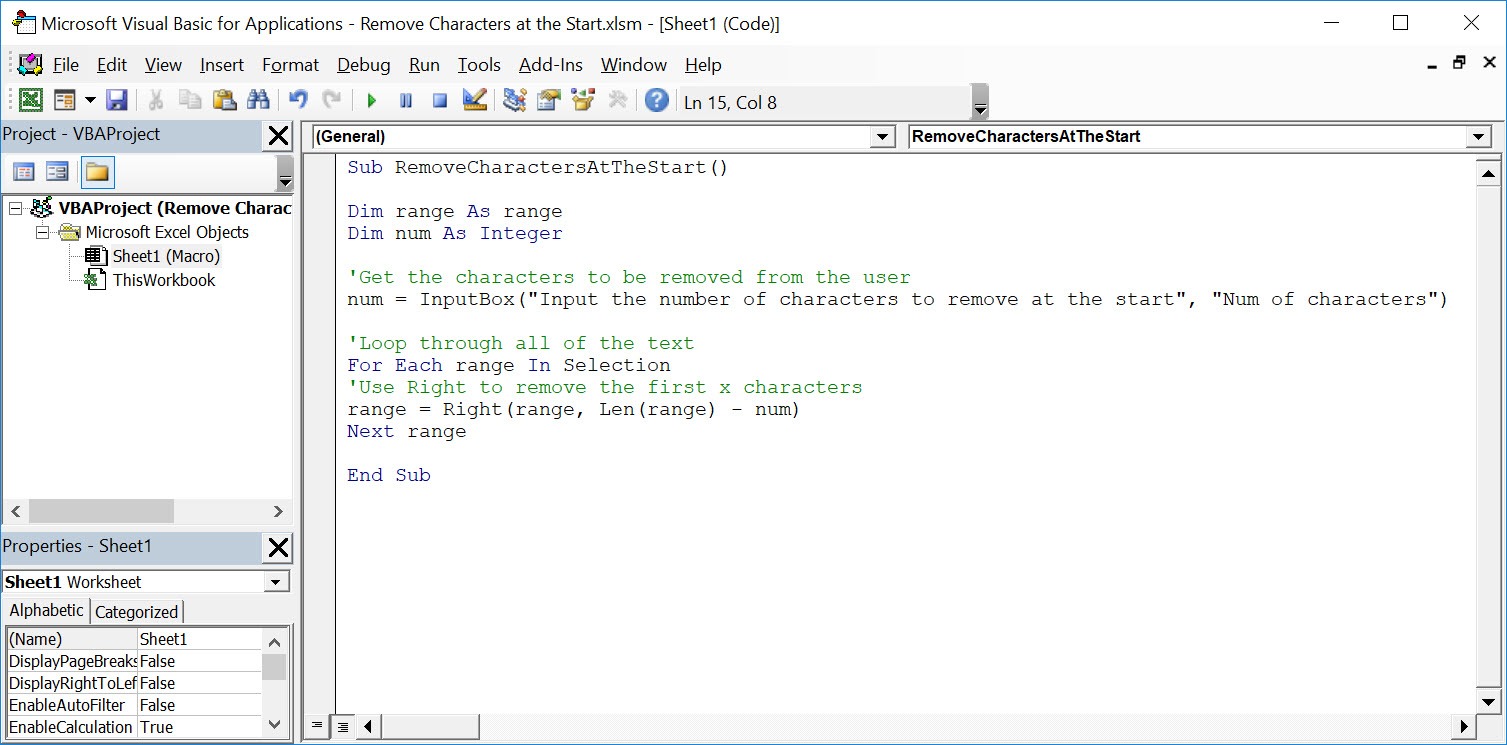This screenshot has width=1507, height=745.
Task: Open VBA Help question mark icon
Action: click(656, 101)
